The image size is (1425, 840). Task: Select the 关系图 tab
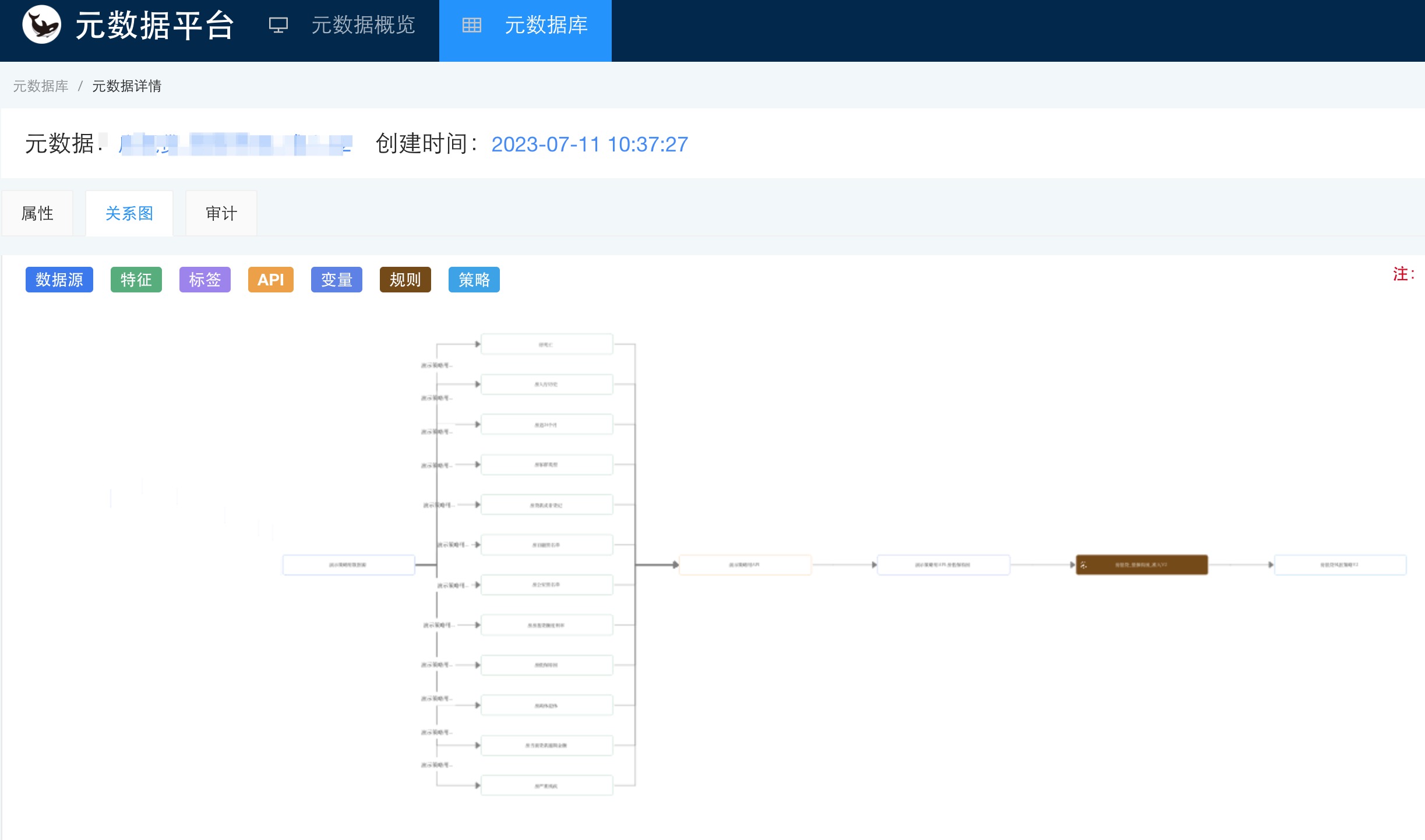[x=129, y=213]
